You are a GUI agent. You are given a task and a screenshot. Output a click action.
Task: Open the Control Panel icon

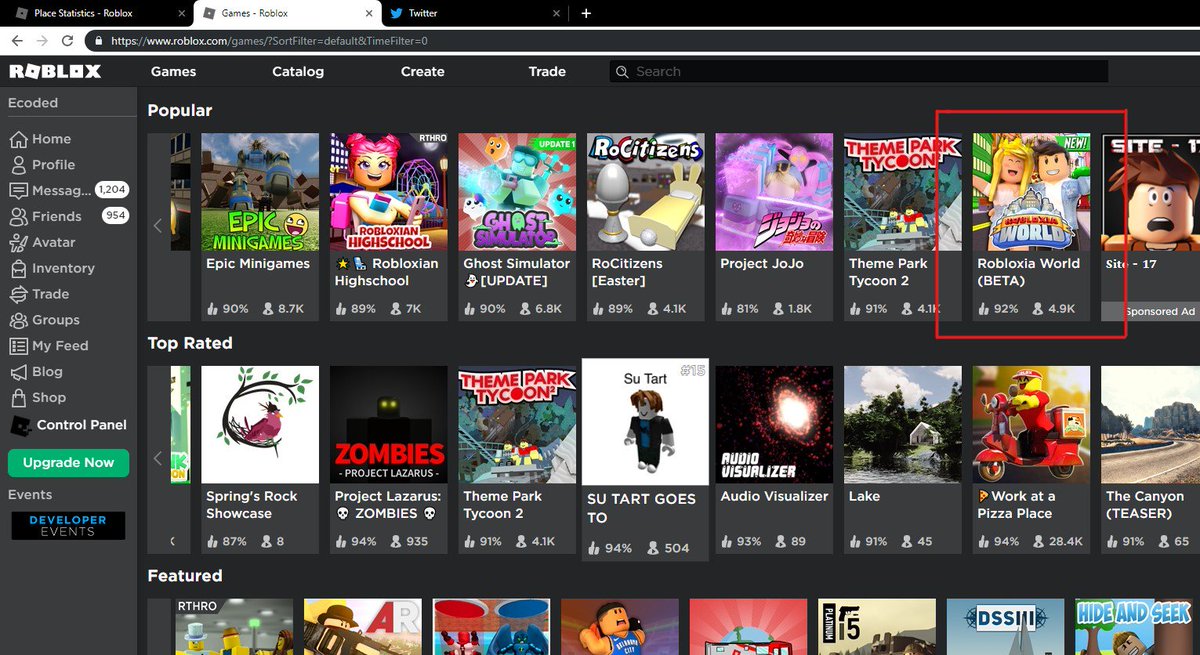(x=22, y=425)
